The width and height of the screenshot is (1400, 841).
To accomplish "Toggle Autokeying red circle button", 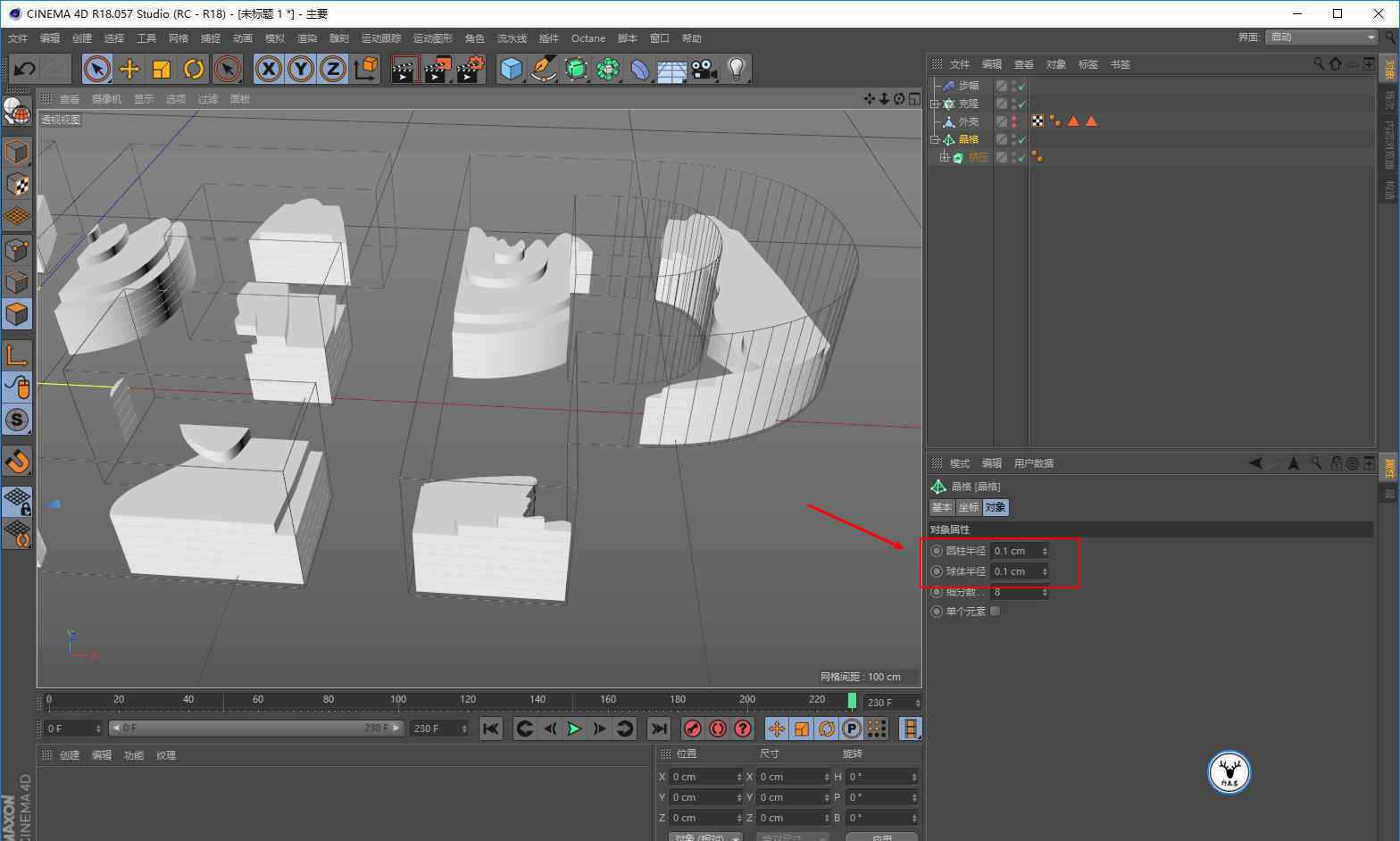I will [717, 729].
